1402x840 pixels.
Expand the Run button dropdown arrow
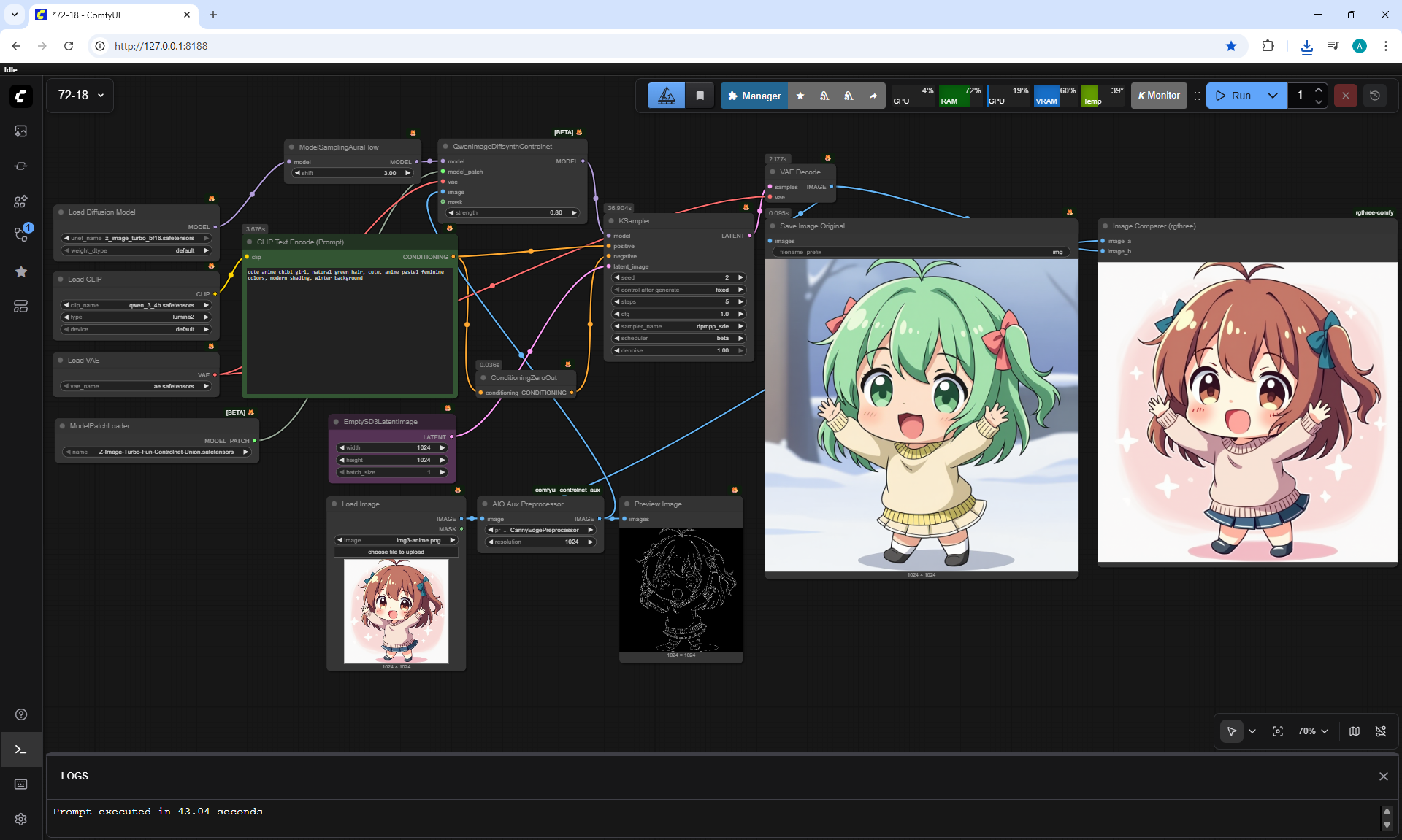(x=1273, y=96)
